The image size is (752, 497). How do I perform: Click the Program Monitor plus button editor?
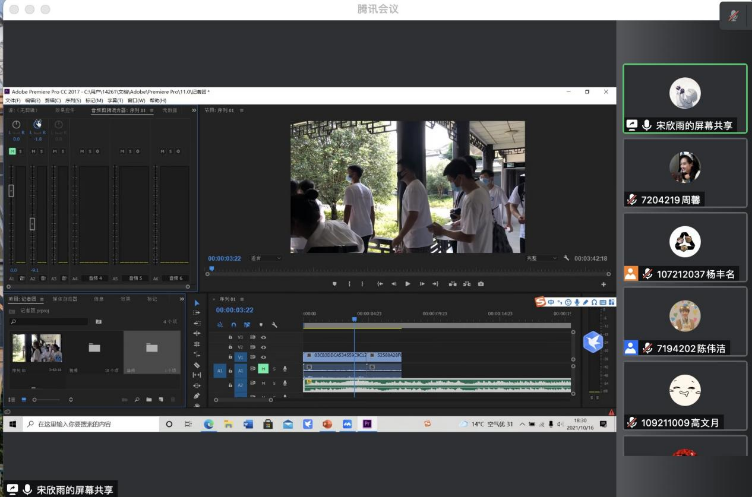point(603,284)
